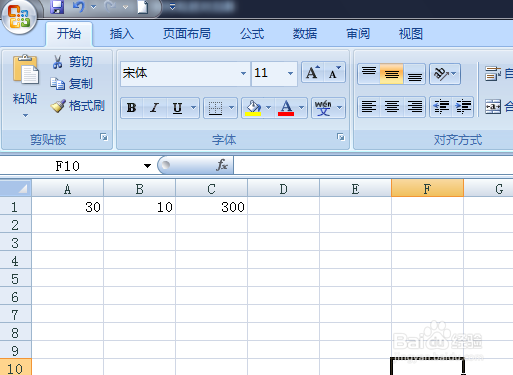This screenshot has height=375, width=513.
Task: Select cell C1 containing 300
Action: coord(212,207)
